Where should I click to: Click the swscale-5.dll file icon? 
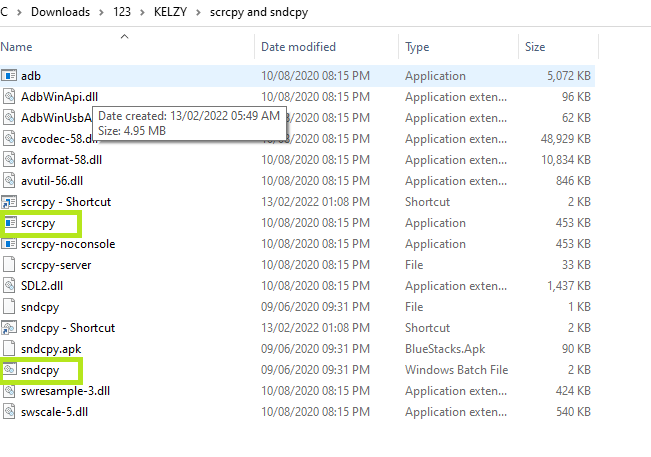click(9, 412)
